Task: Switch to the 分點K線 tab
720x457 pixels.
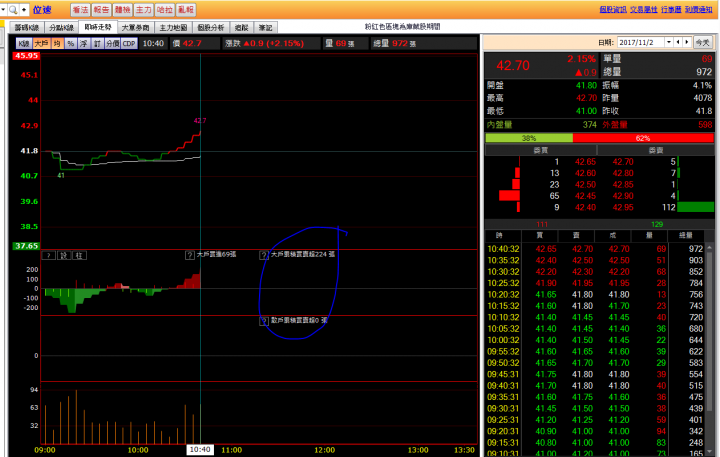Action: click(x=61, y=28)
